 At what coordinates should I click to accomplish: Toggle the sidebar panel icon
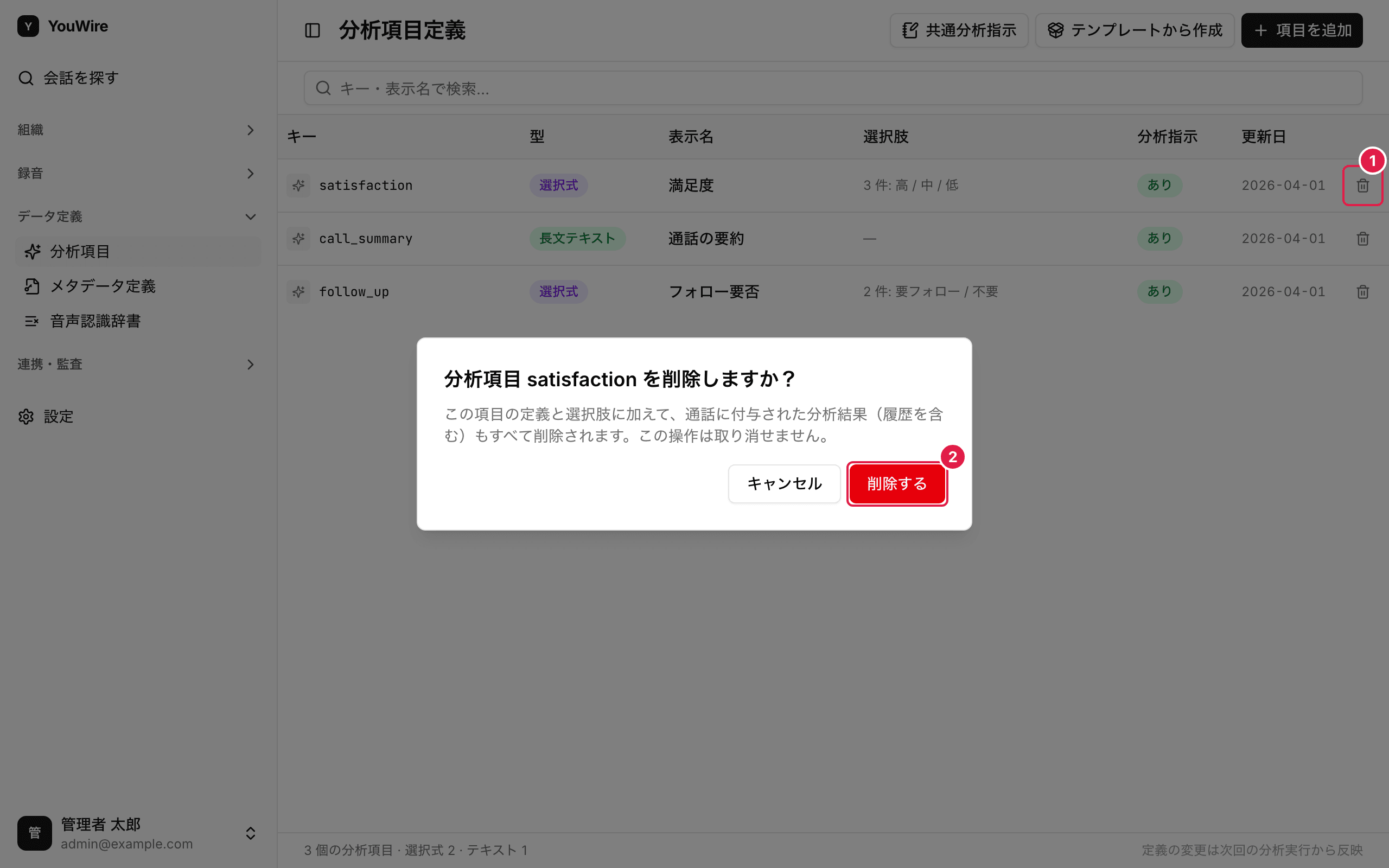click(312, 30)
